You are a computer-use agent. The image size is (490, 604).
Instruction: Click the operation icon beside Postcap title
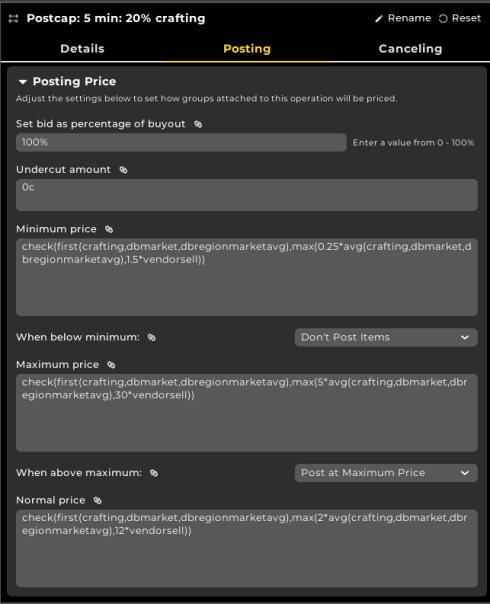[13, 18]
